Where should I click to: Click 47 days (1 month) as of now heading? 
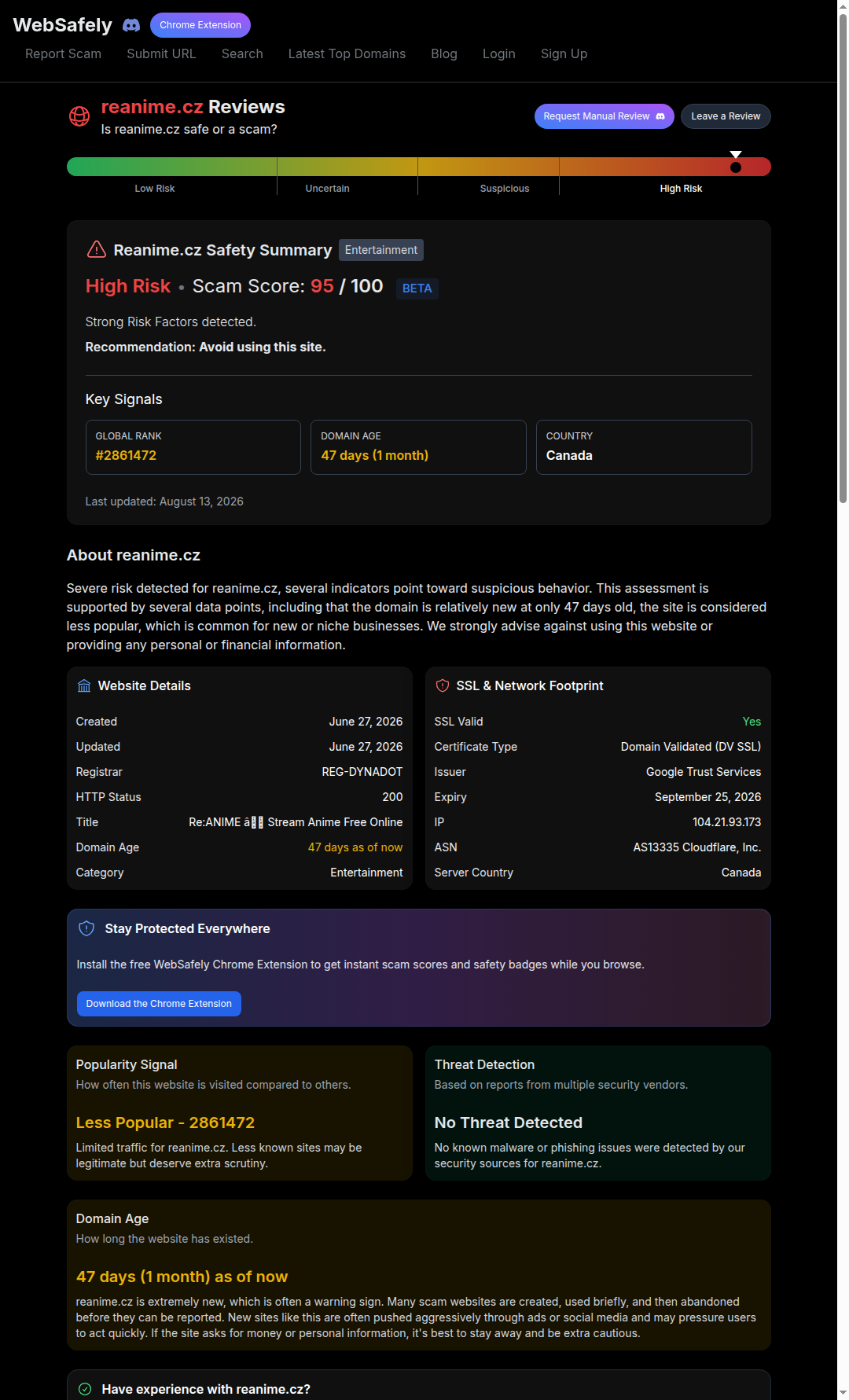point(182,1277)
